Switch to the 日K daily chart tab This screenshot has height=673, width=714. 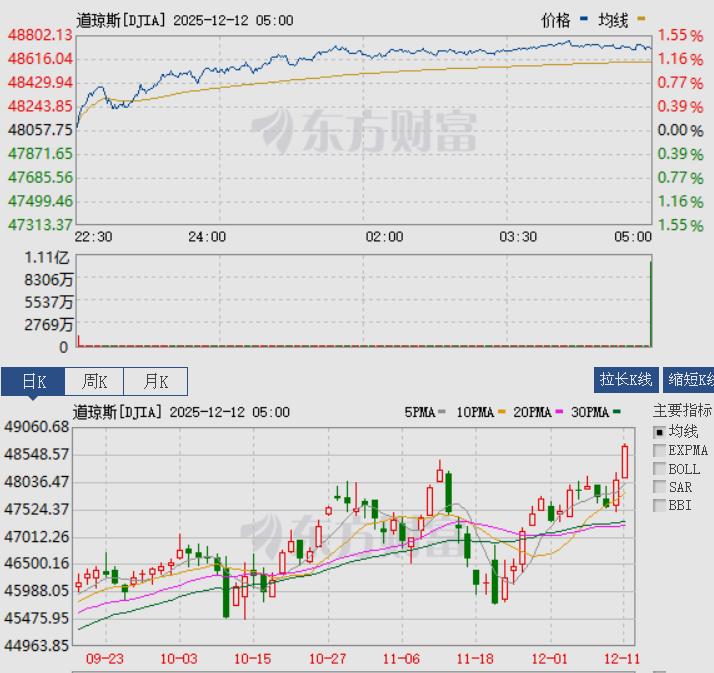[33, 381]
